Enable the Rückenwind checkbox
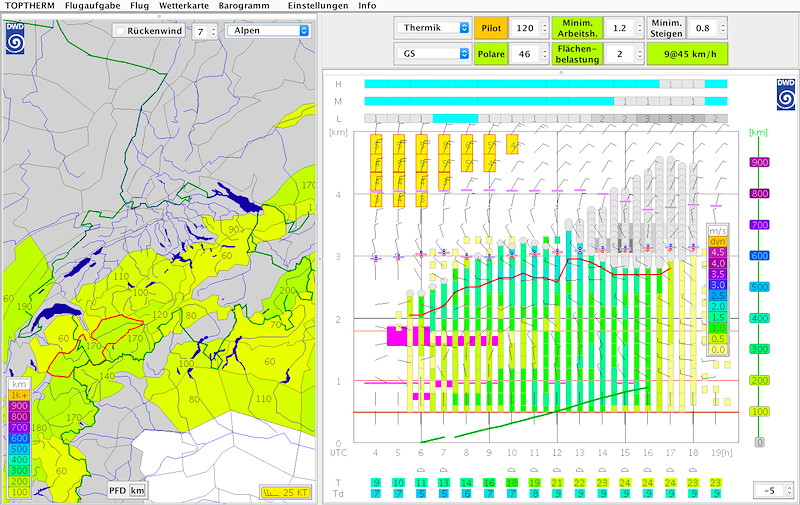 click(120, 31)
